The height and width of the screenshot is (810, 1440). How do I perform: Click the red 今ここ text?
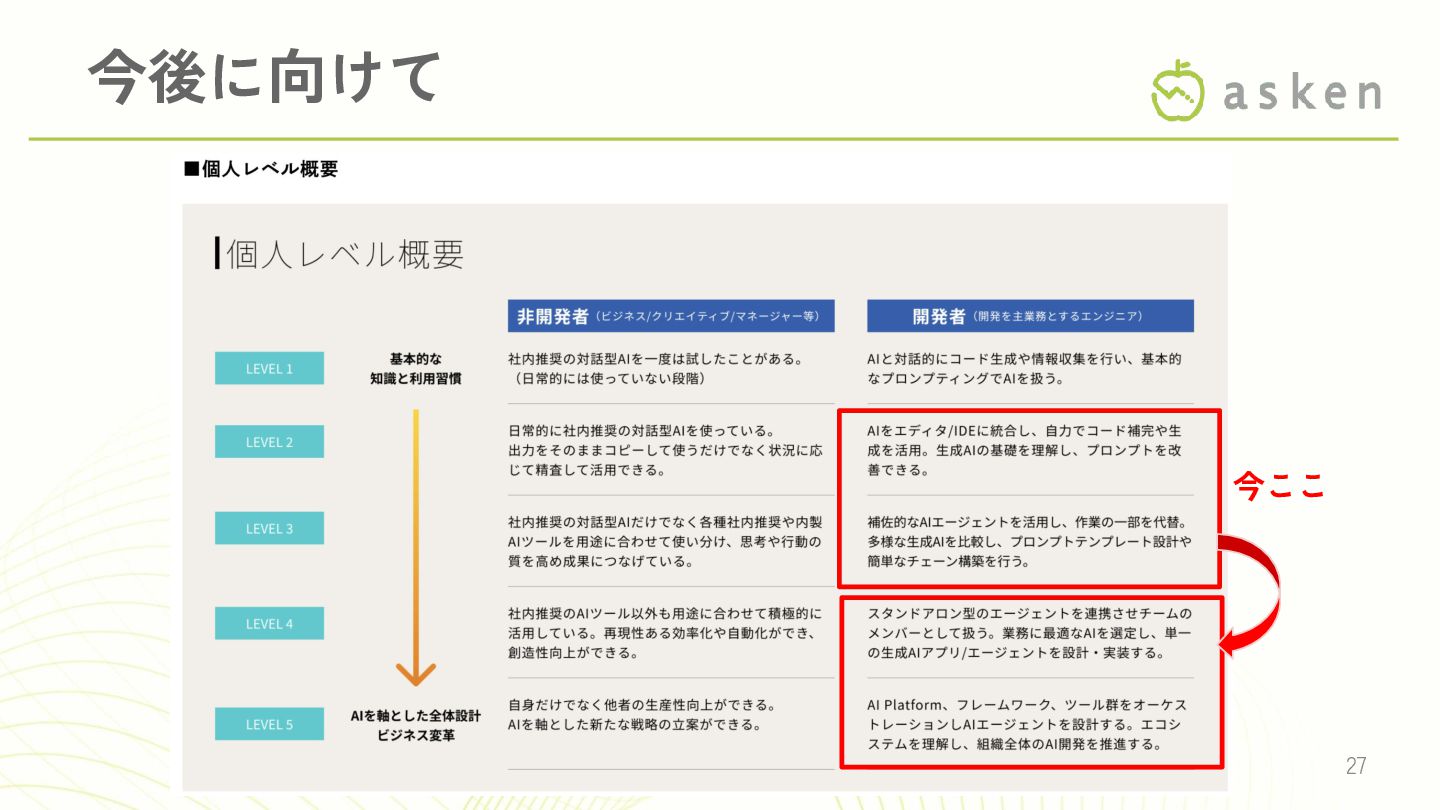(x=1279, y=485)
